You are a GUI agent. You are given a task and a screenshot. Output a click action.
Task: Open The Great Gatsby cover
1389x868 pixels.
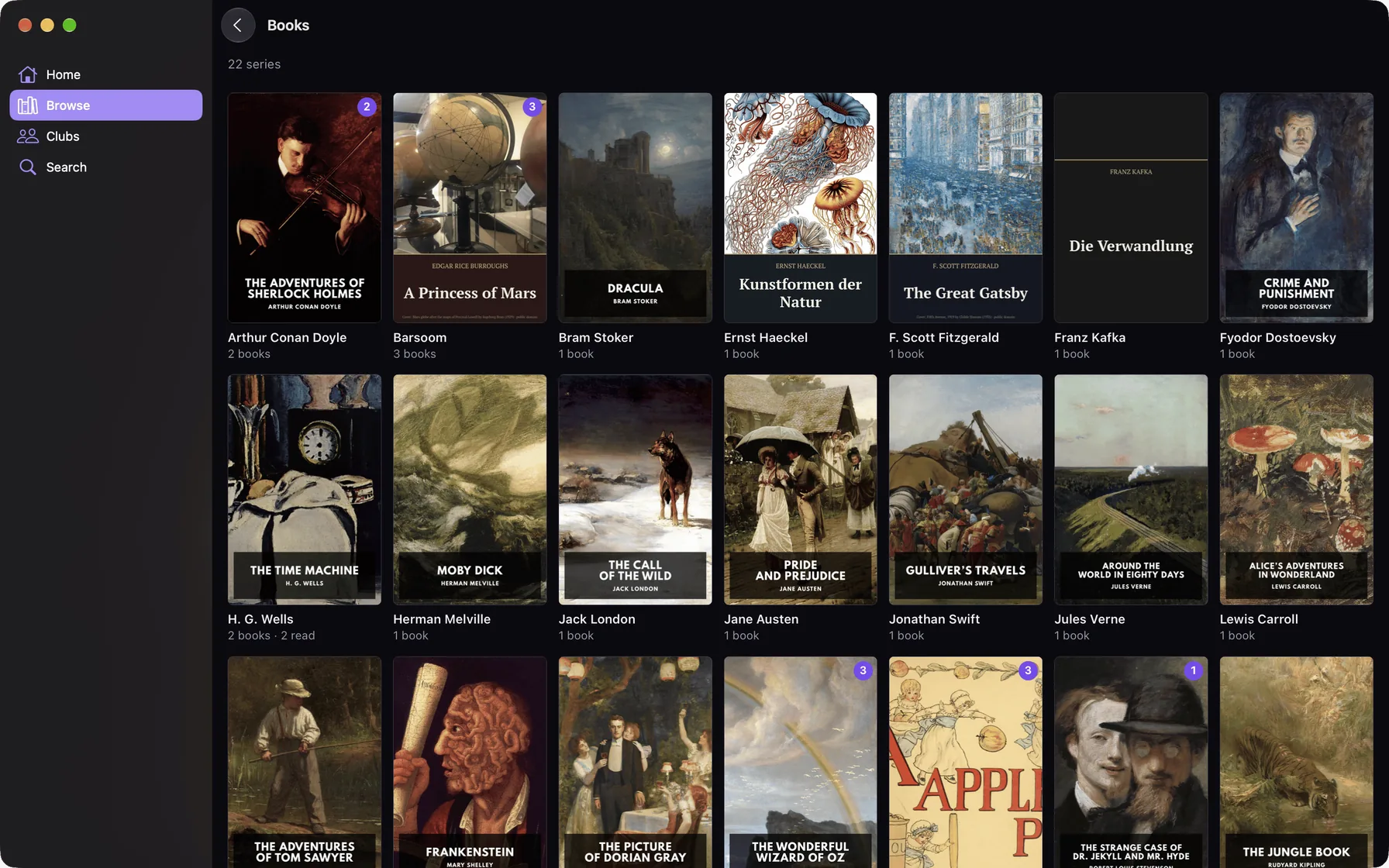(965, 208)
